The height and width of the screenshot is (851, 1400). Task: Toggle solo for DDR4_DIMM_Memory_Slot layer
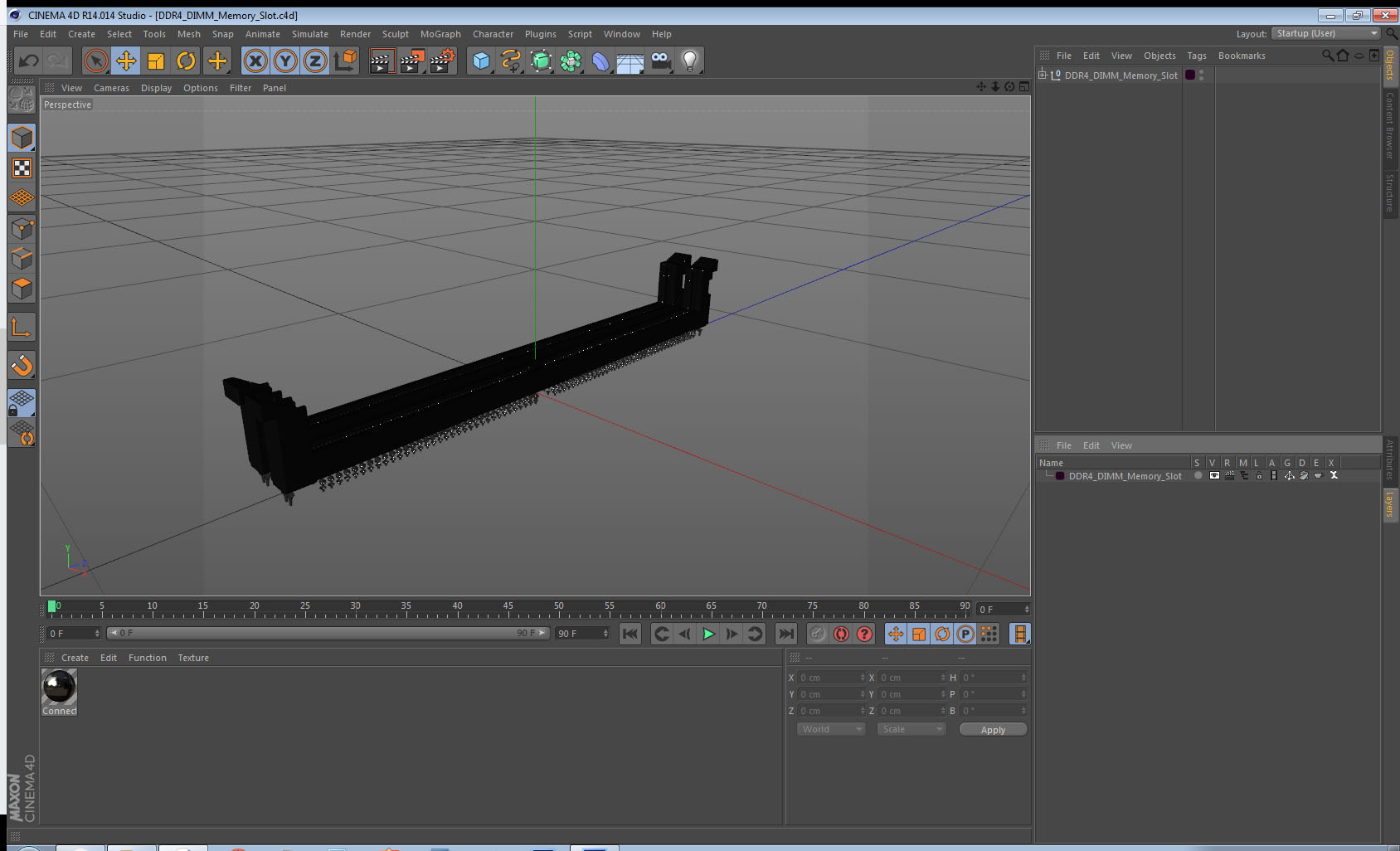(1198, 476)
